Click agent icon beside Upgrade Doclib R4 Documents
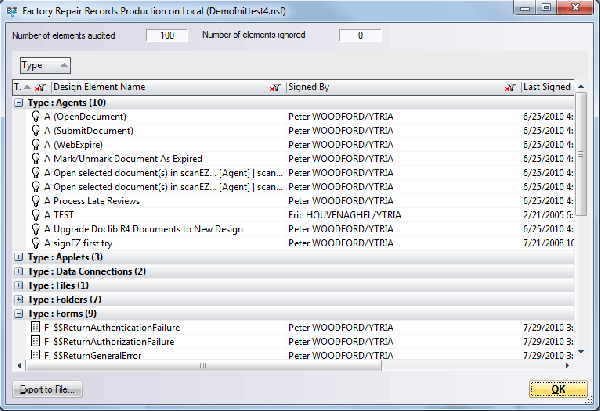This screenshot has height=411, width=600. pyautogui.click(x=36, y=229)
